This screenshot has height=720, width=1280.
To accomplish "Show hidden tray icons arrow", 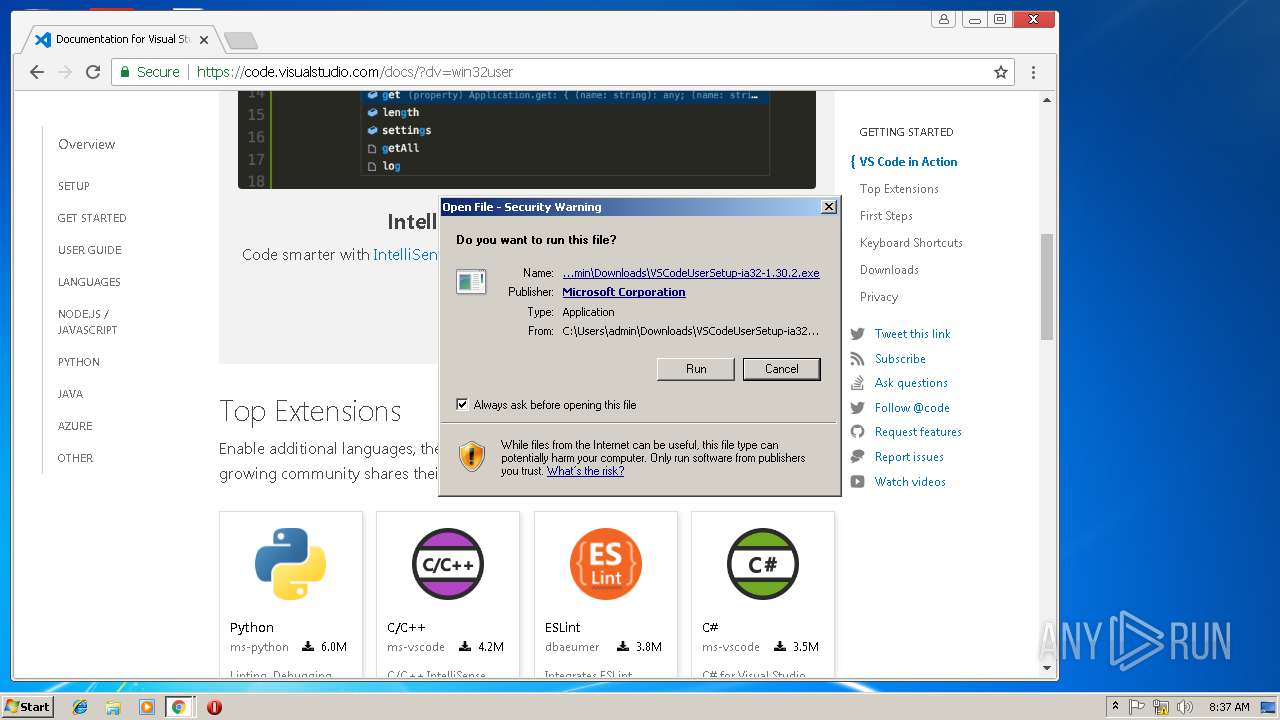I will tap(1115, 707).
